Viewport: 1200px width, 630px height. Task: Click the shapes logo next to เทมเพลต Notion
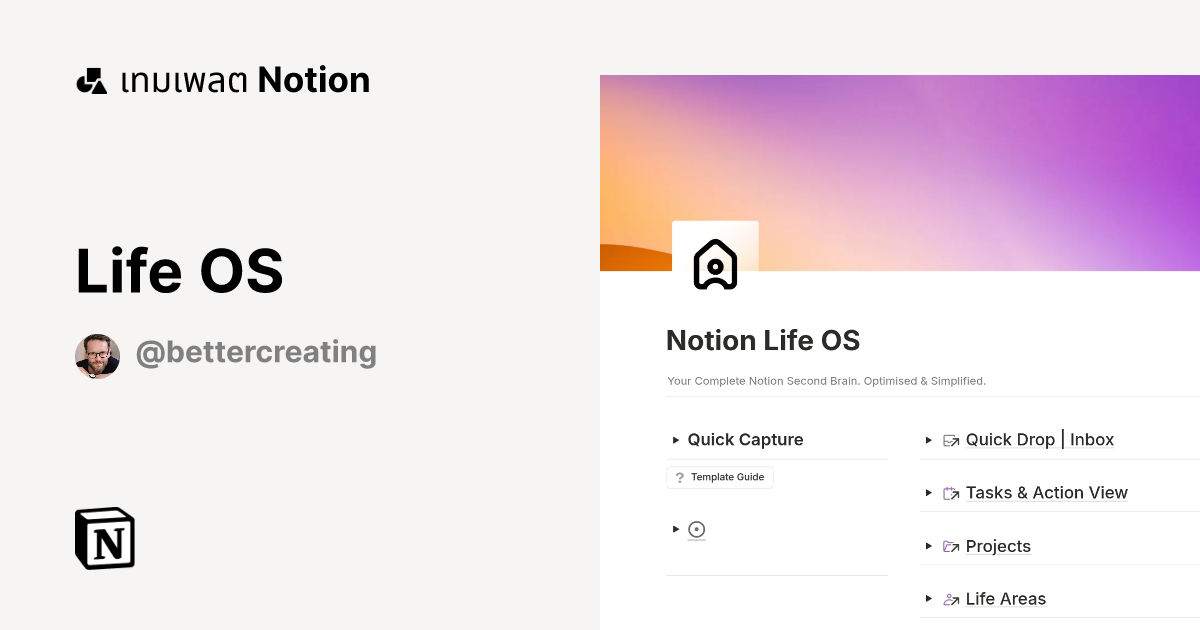pos(91,80)
